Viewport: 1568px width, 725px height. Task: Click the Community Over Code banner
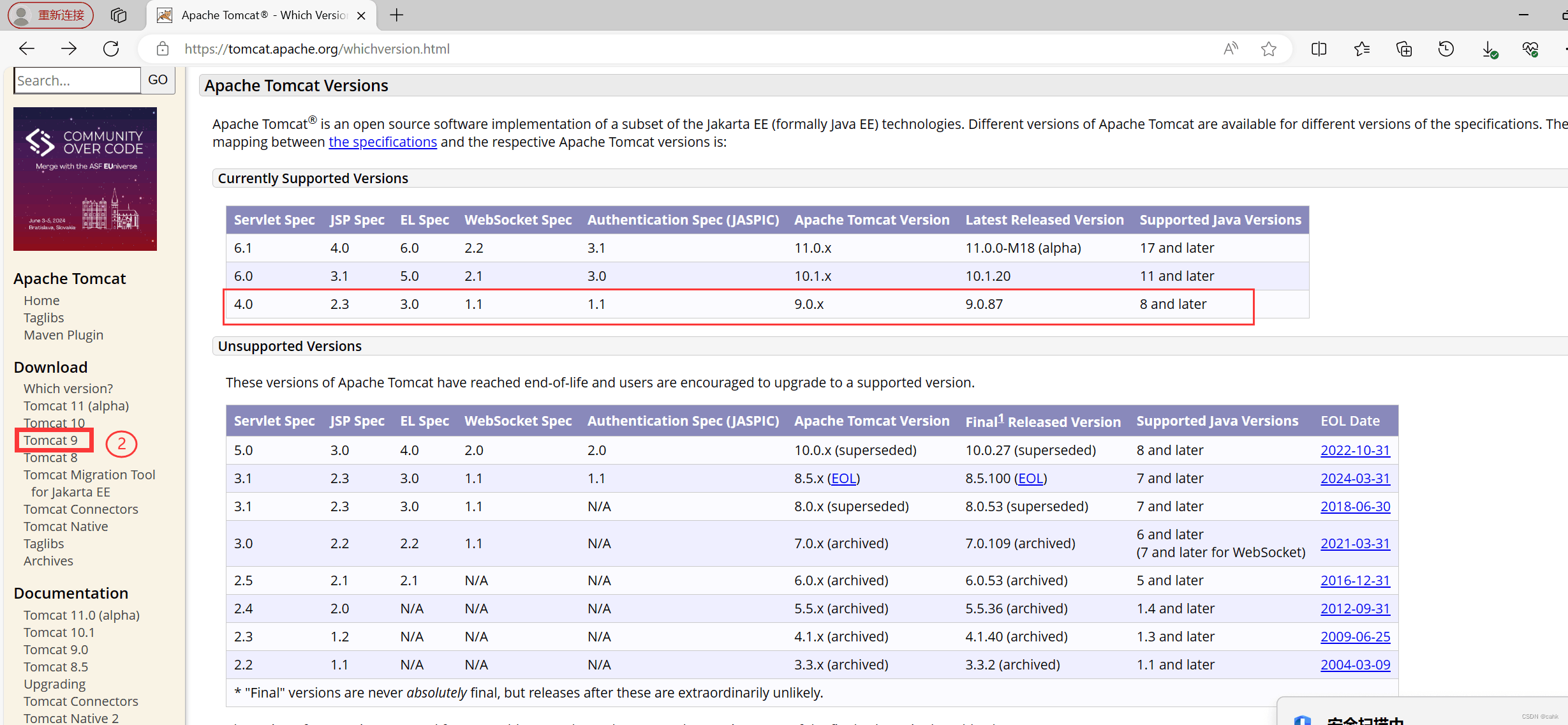click(x=85, y=179)
